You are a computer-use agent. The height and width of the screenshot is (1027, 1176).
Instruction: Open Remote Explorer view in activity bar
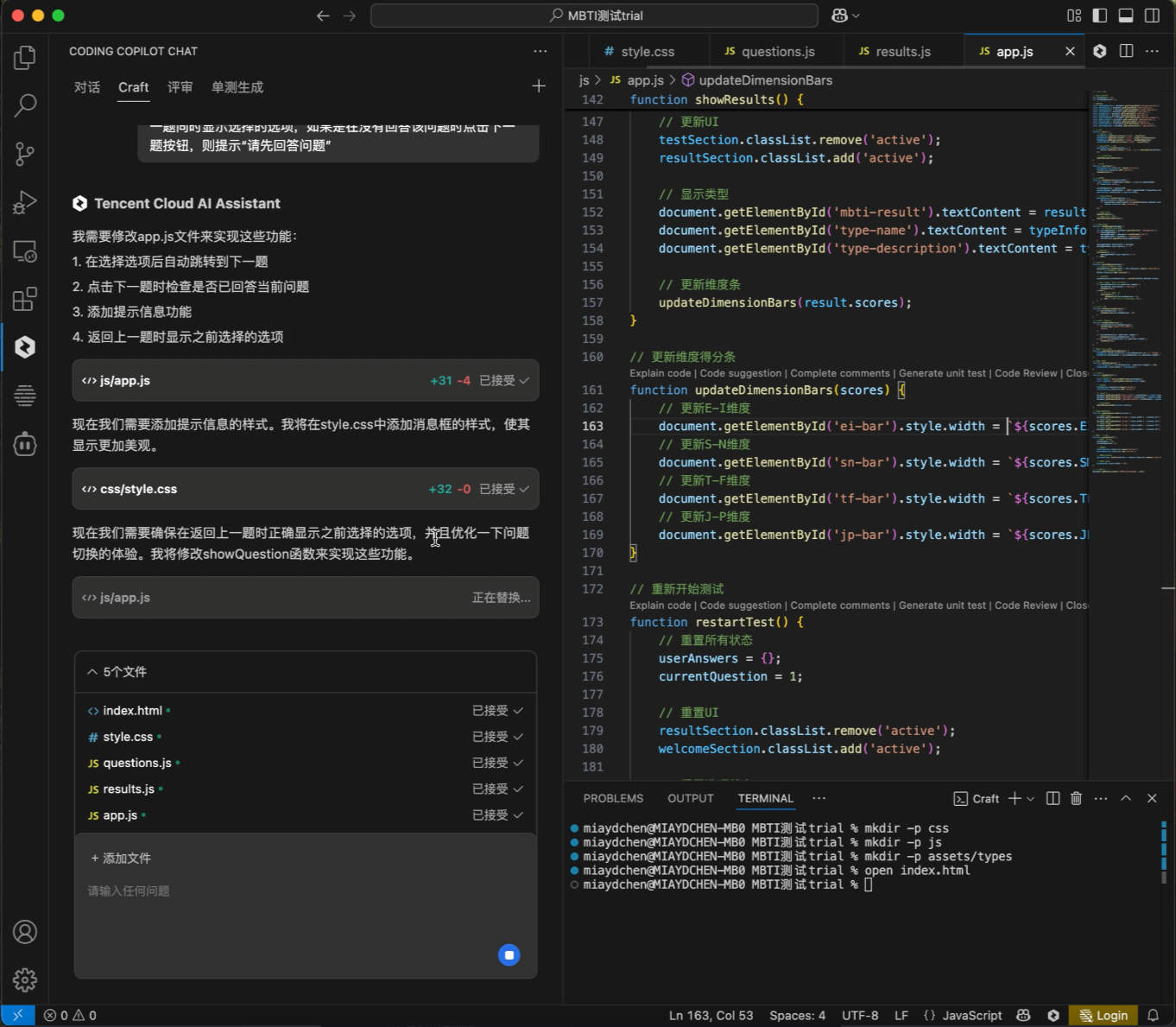click(25, 251)
